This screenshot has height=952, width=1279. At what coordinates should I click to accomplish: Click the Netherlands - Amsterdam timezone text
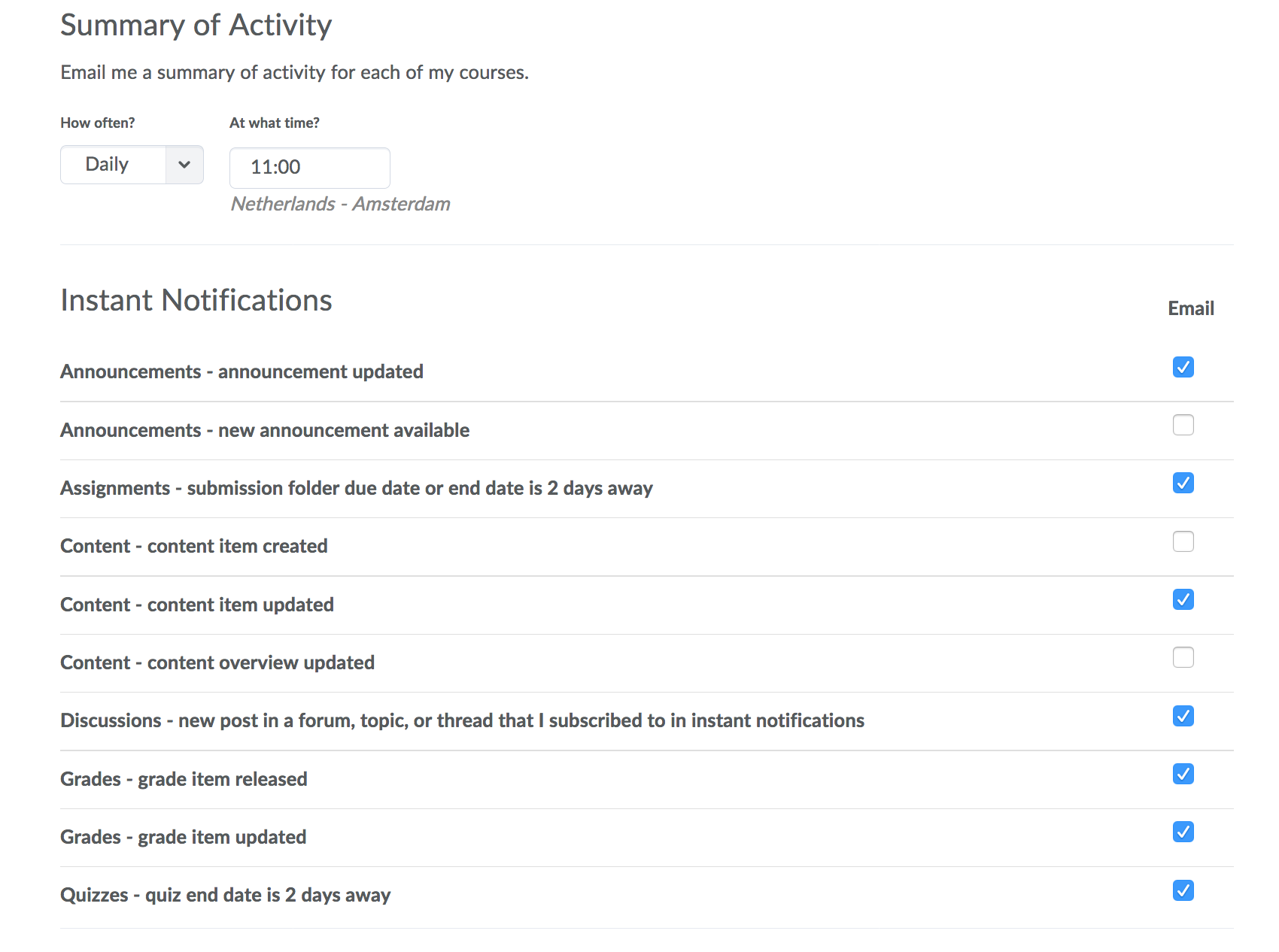[340, 204]
